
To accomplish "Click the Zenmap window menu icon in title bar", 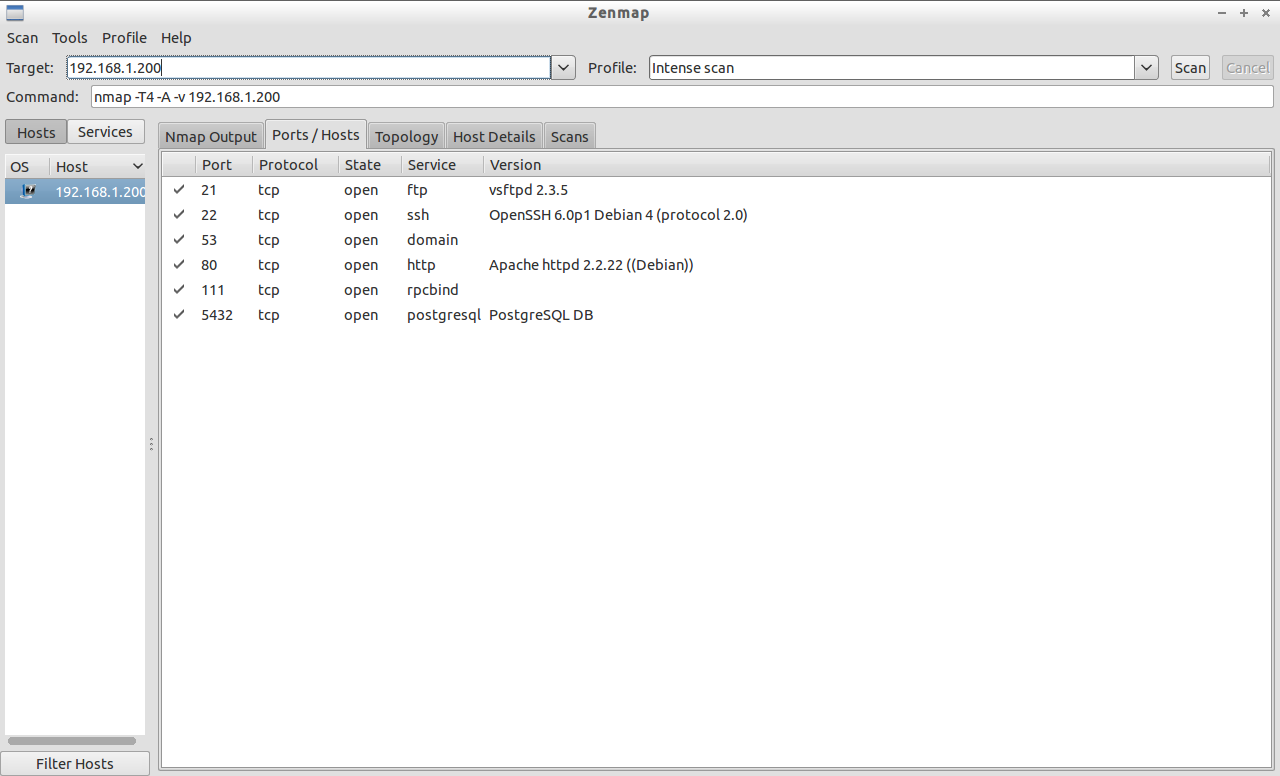I will click(15, 13).
